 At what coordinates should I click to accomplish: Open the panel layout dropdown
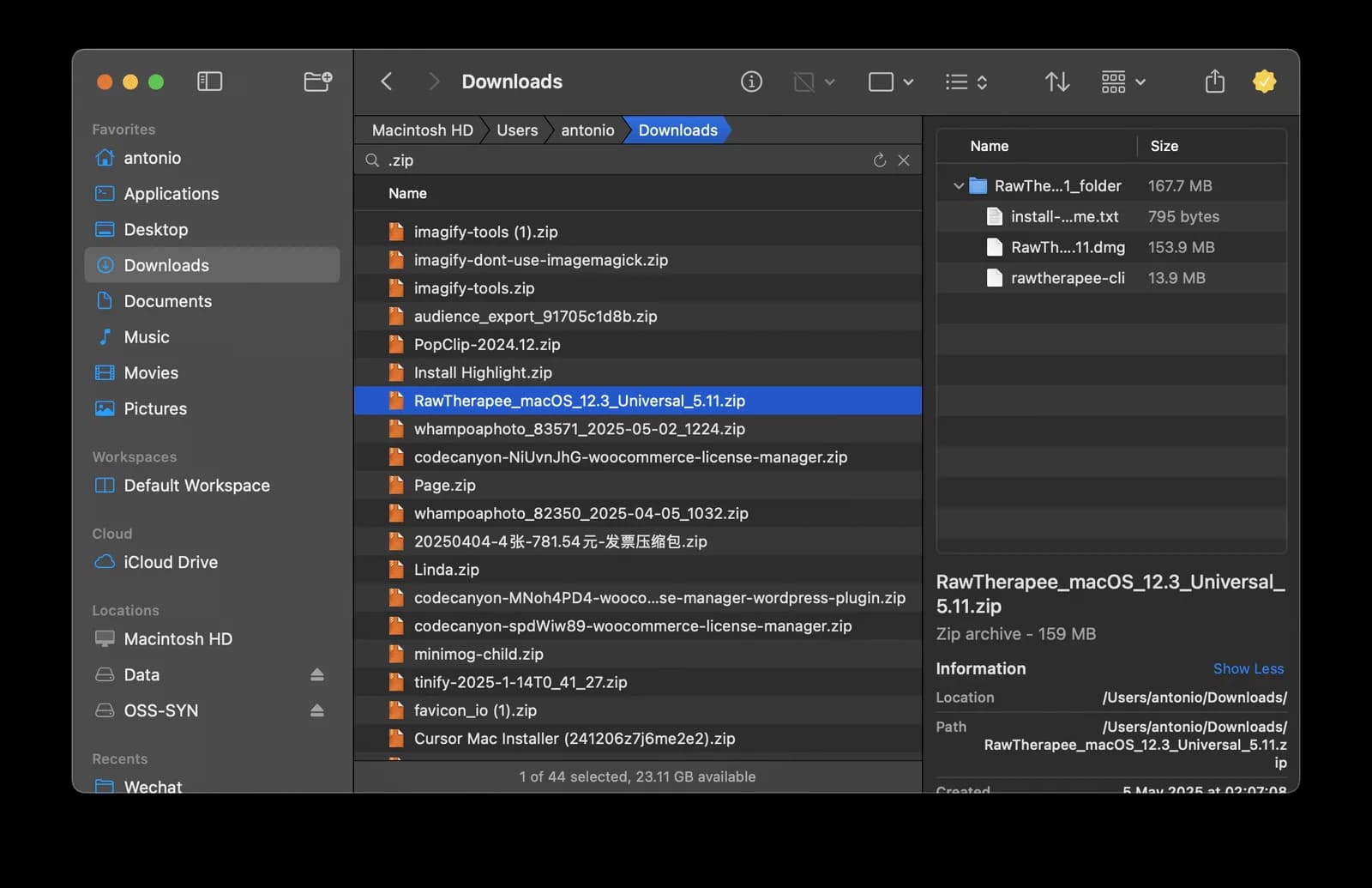point(891,82)
